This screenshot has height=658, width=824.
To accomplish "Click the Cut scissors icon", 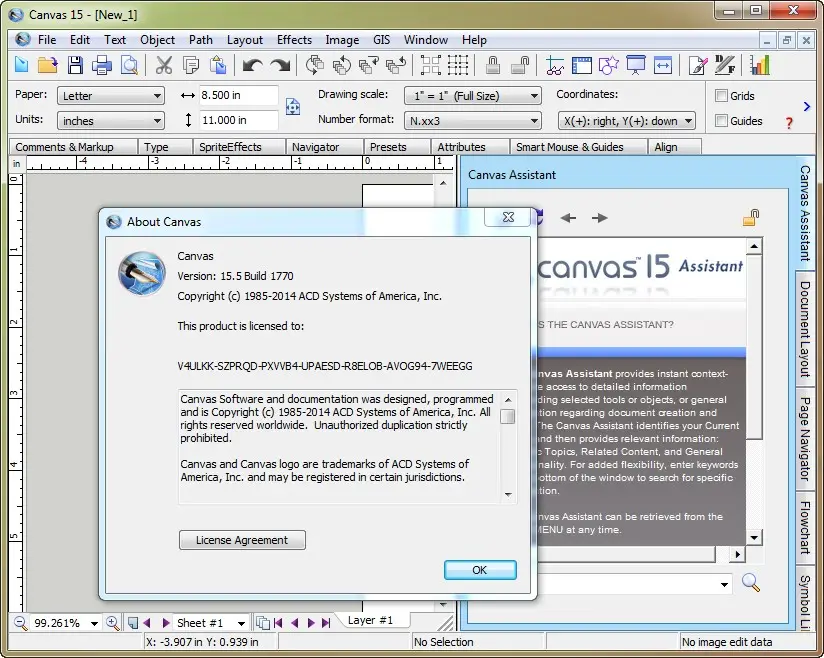I will coord(164,65).
